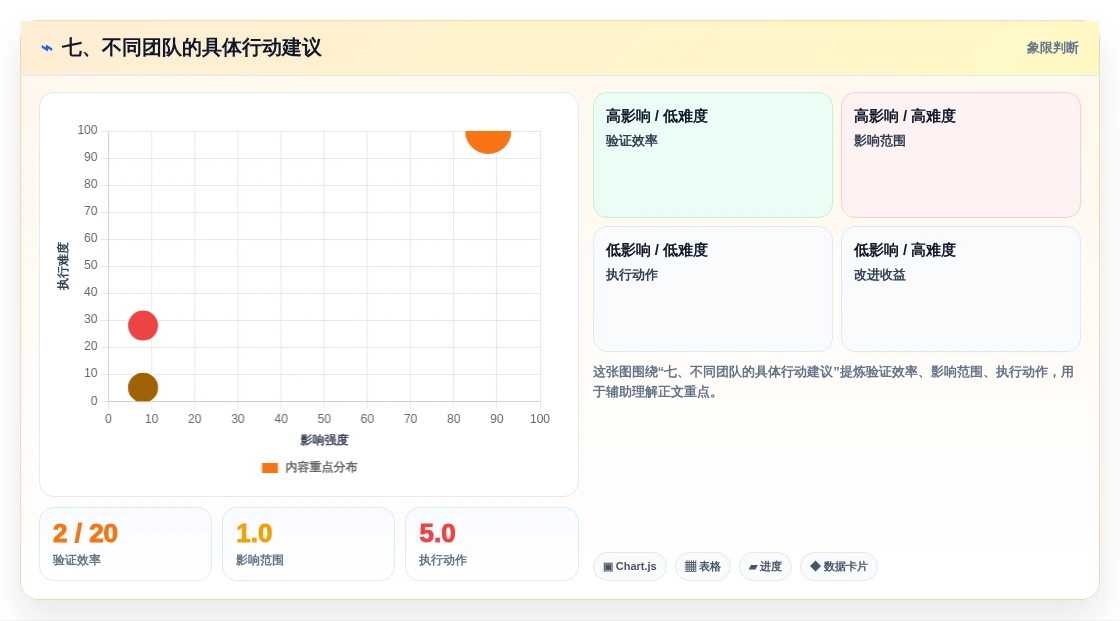The height and width of the screenshot is (621, 1120).
Task: Click the 表格 tag chip
Action: point(703,567)
